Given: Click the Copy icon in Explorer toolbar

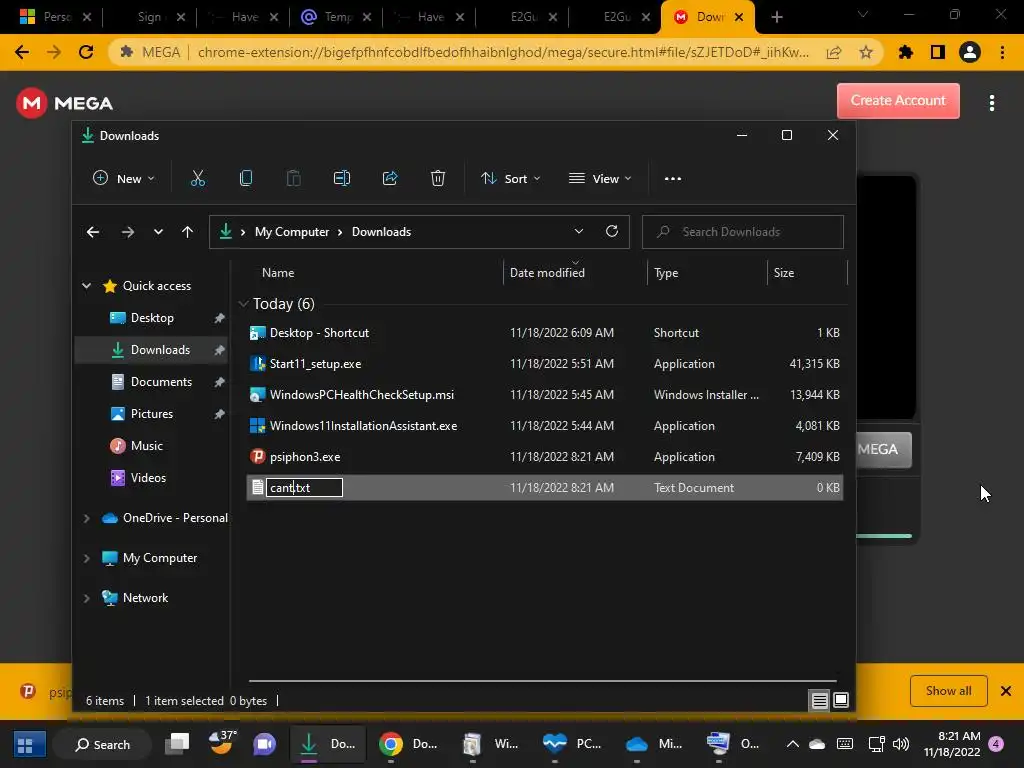Looking at the screenshot, I should (x=246, y=178).
